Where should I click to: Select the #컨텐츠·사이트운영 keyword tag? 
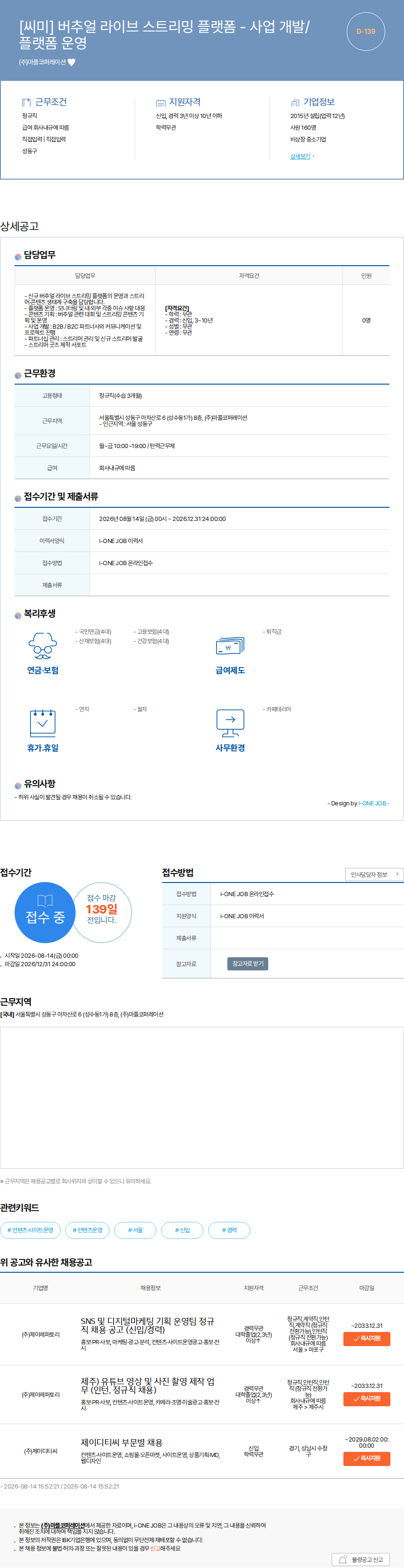pyautogui.click(x=31, y=1230)
